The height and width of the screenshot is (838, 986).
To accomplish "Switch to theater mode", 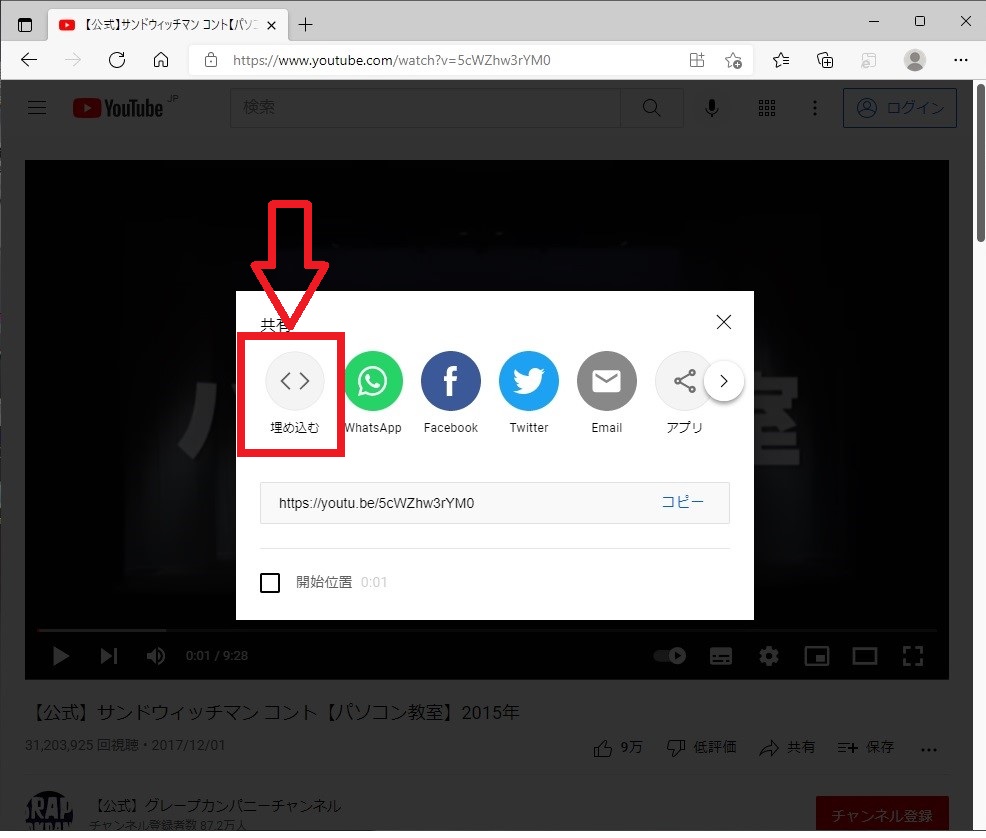I will click(x=865, y=656).
